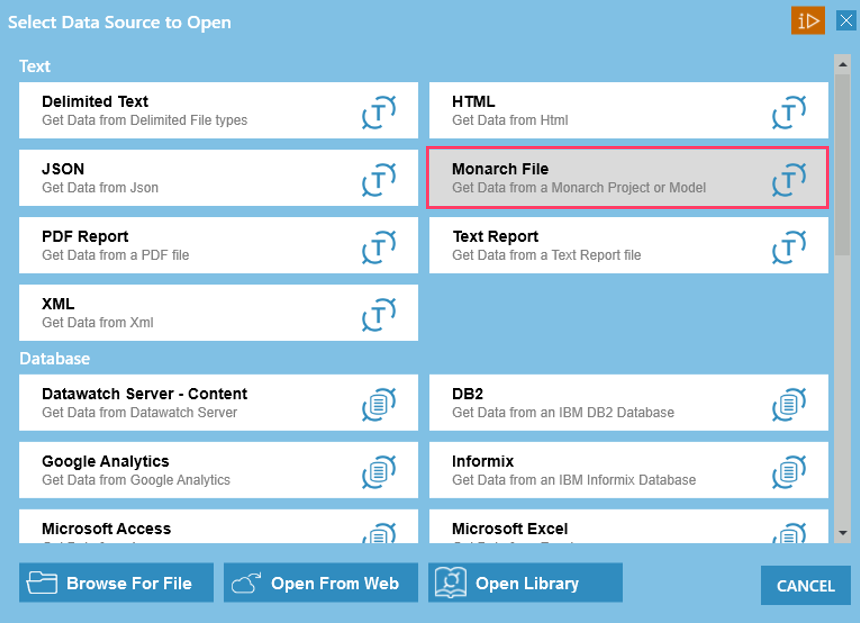Open the DB2 database source

629,403
